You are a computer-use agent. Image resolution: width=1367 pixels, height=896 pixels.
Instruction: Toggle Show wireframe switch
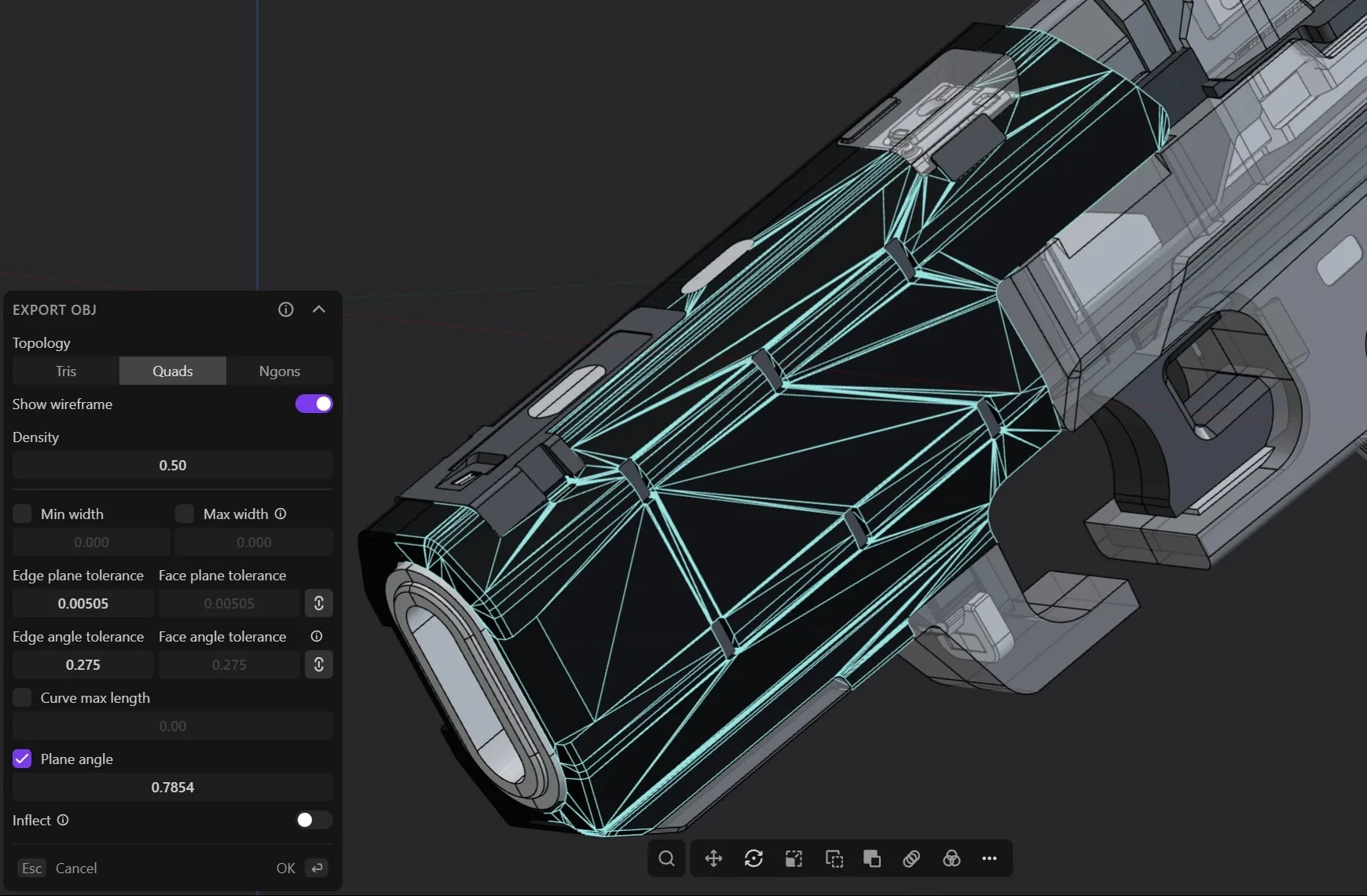click(314, 404)
